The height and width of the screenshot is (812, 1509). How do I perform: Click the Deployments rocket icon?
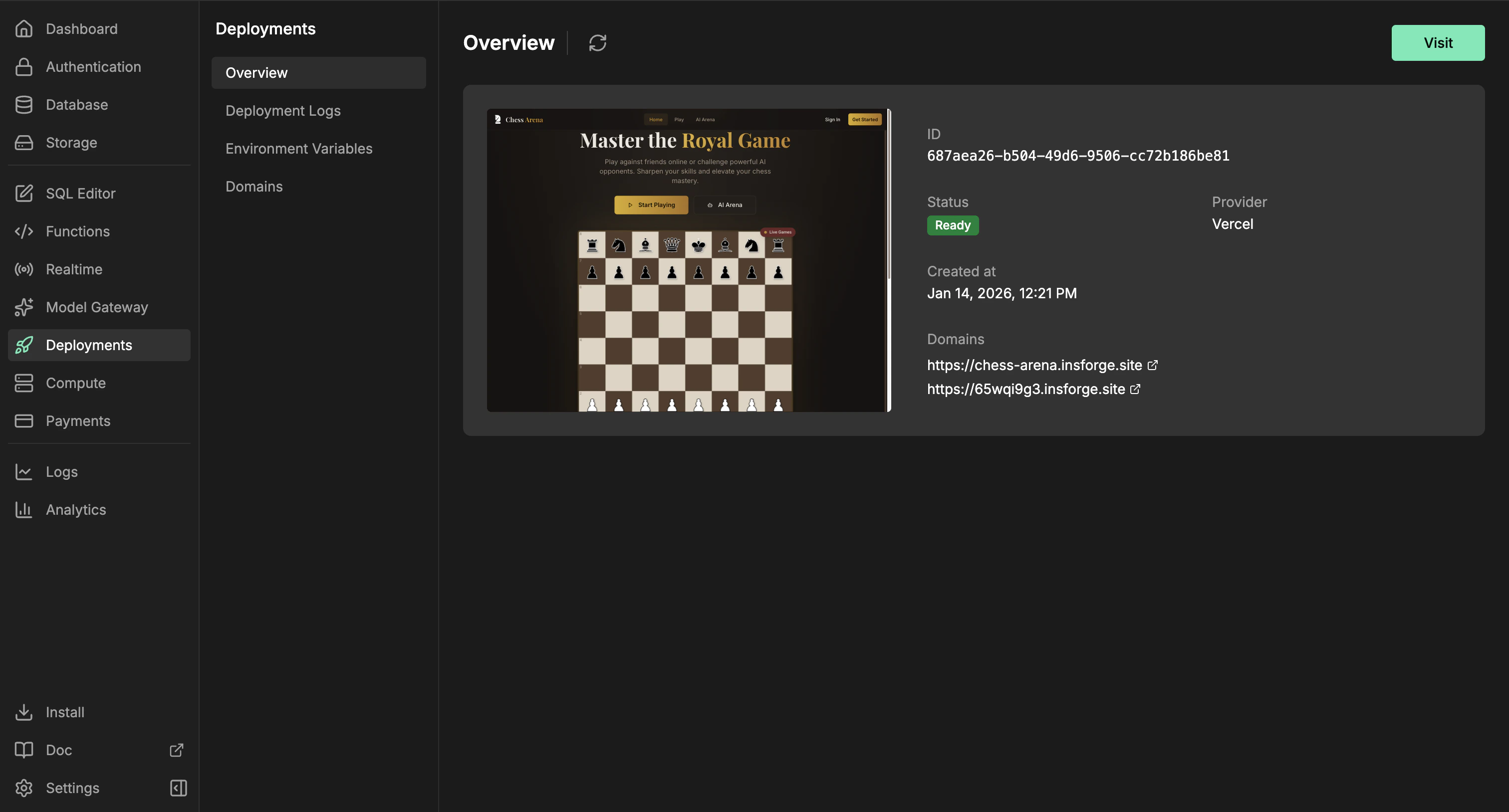23,345
